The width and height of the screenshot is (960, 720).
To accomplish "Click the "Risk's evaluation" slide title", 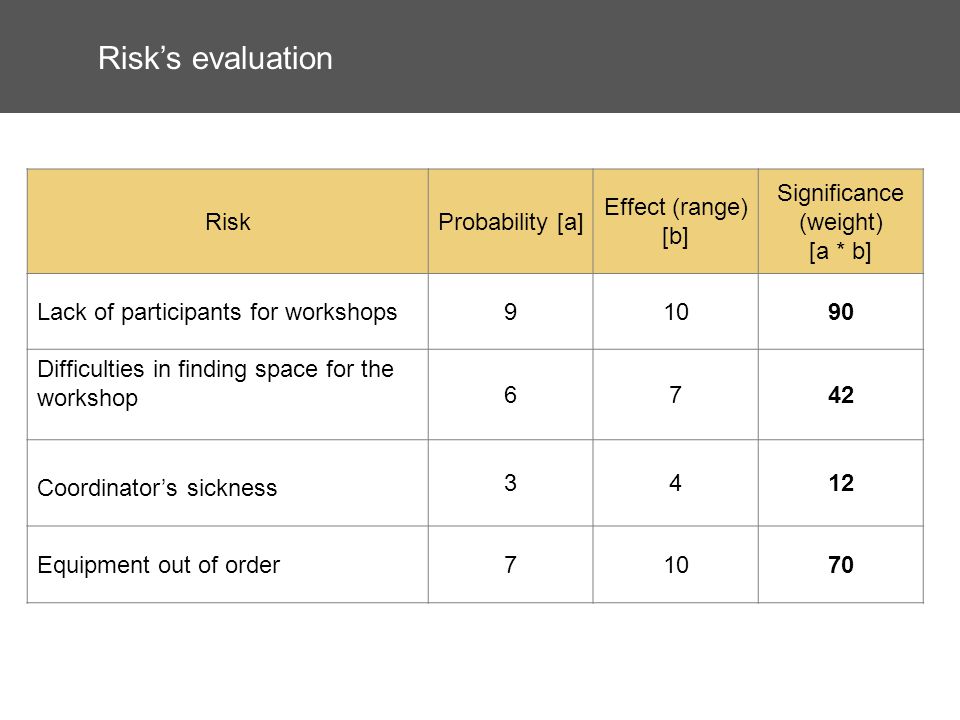I will click(215, 59).
